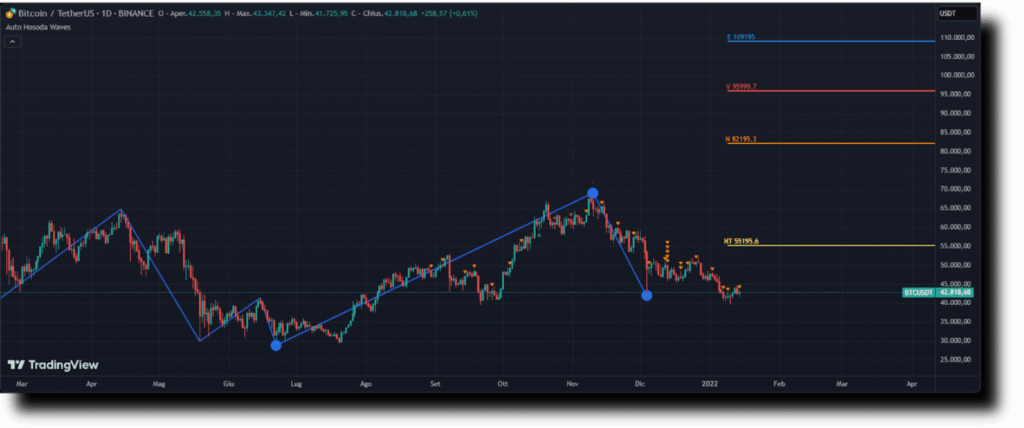Click the Bitcoin symbol icon
This screenshot has height=428, width=1024.
pos(10,13)
